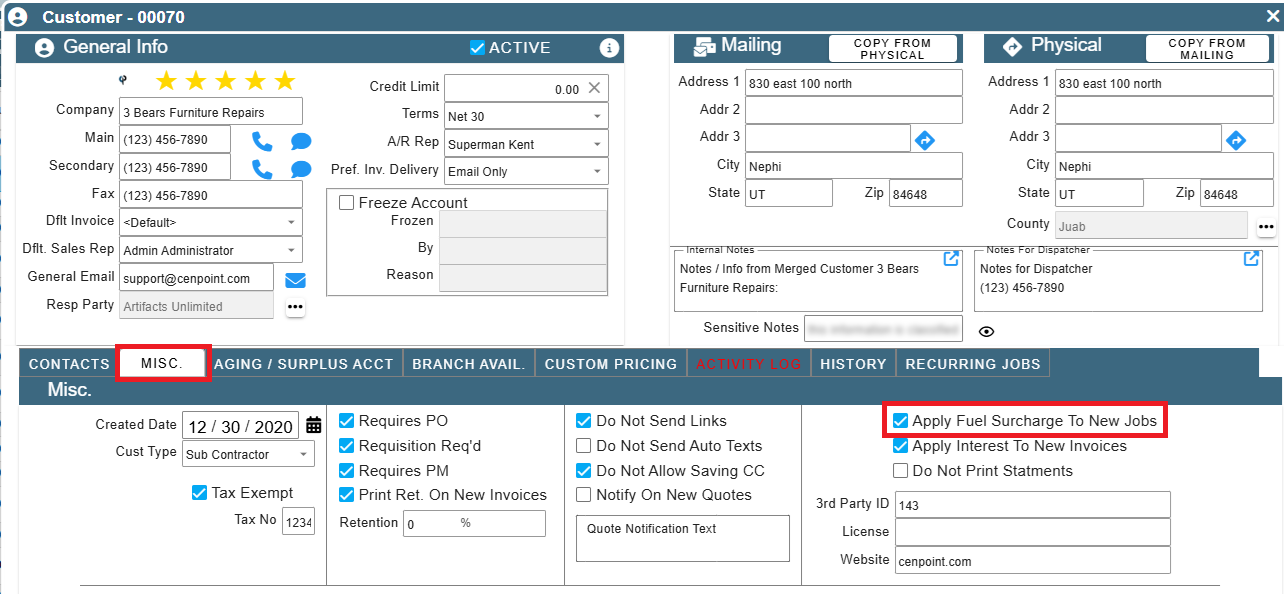This screenshot has height=594, width=1284.
Task: Enable Do Not Send Auto Texts
Action: (x=584, y=446)
